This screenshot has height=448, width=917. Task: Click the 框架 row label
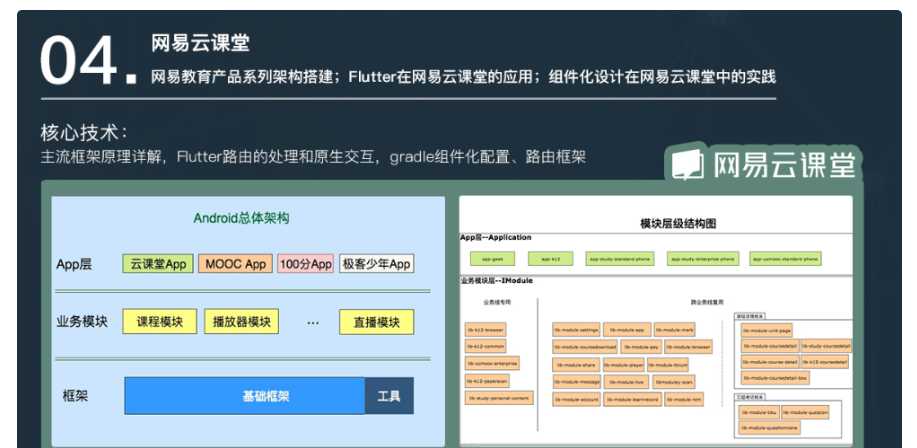pyautogui.click(x=75, y=396)
